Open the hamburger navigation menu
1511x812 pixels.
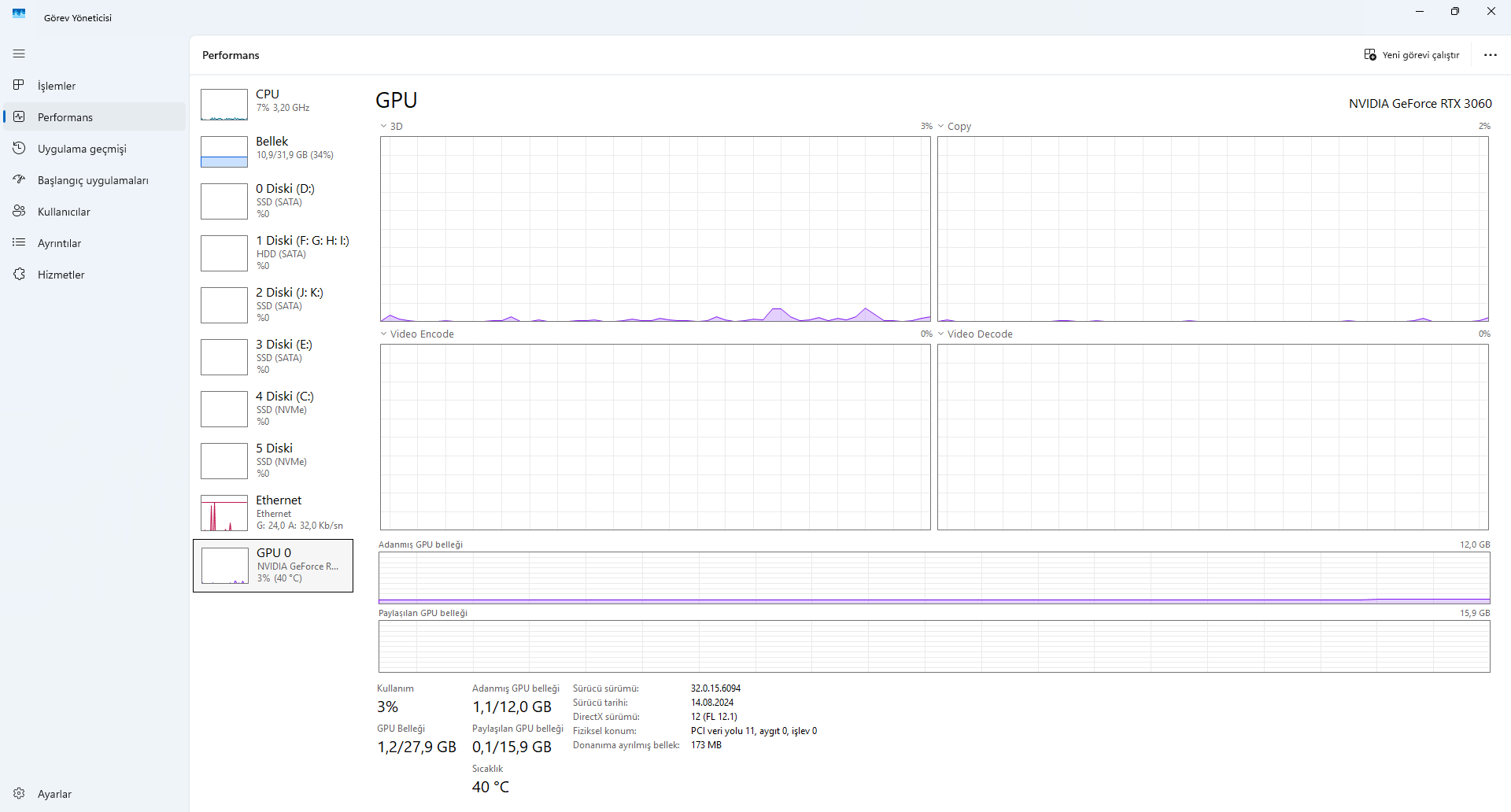19,54
